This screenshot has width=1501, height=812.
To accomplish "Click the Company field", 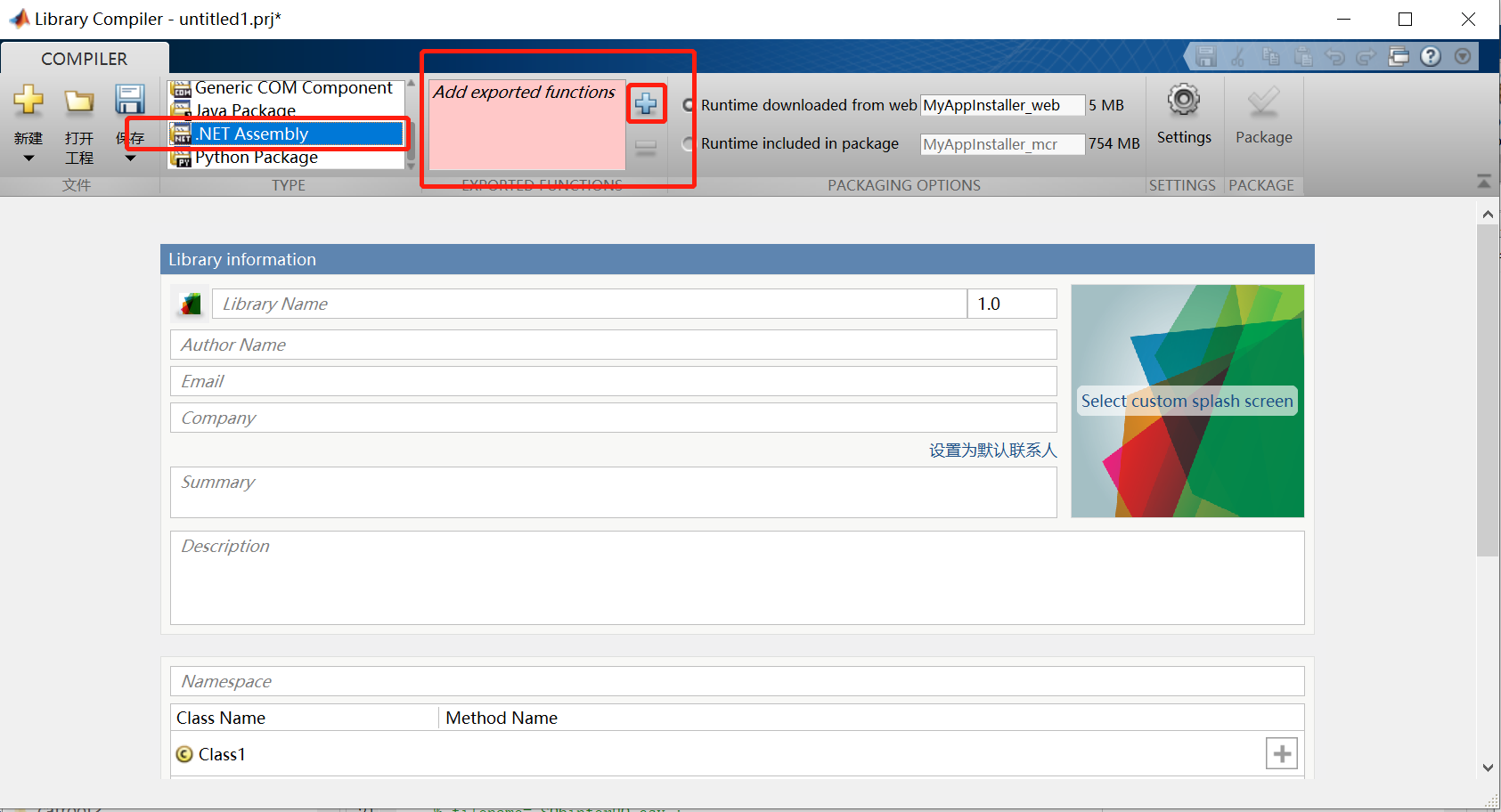I will coord(614,418).
